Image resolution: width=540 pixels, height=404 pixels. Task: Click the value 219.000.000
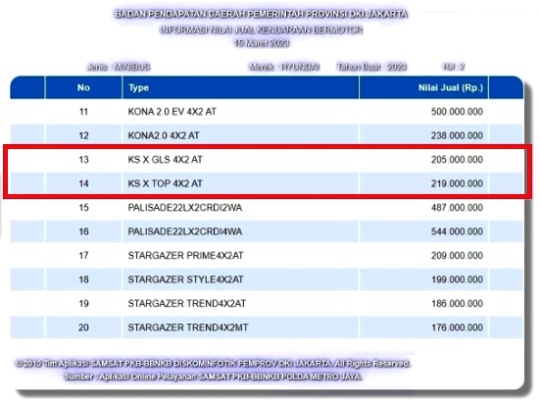pyautogui.click(x=457, y=183)
